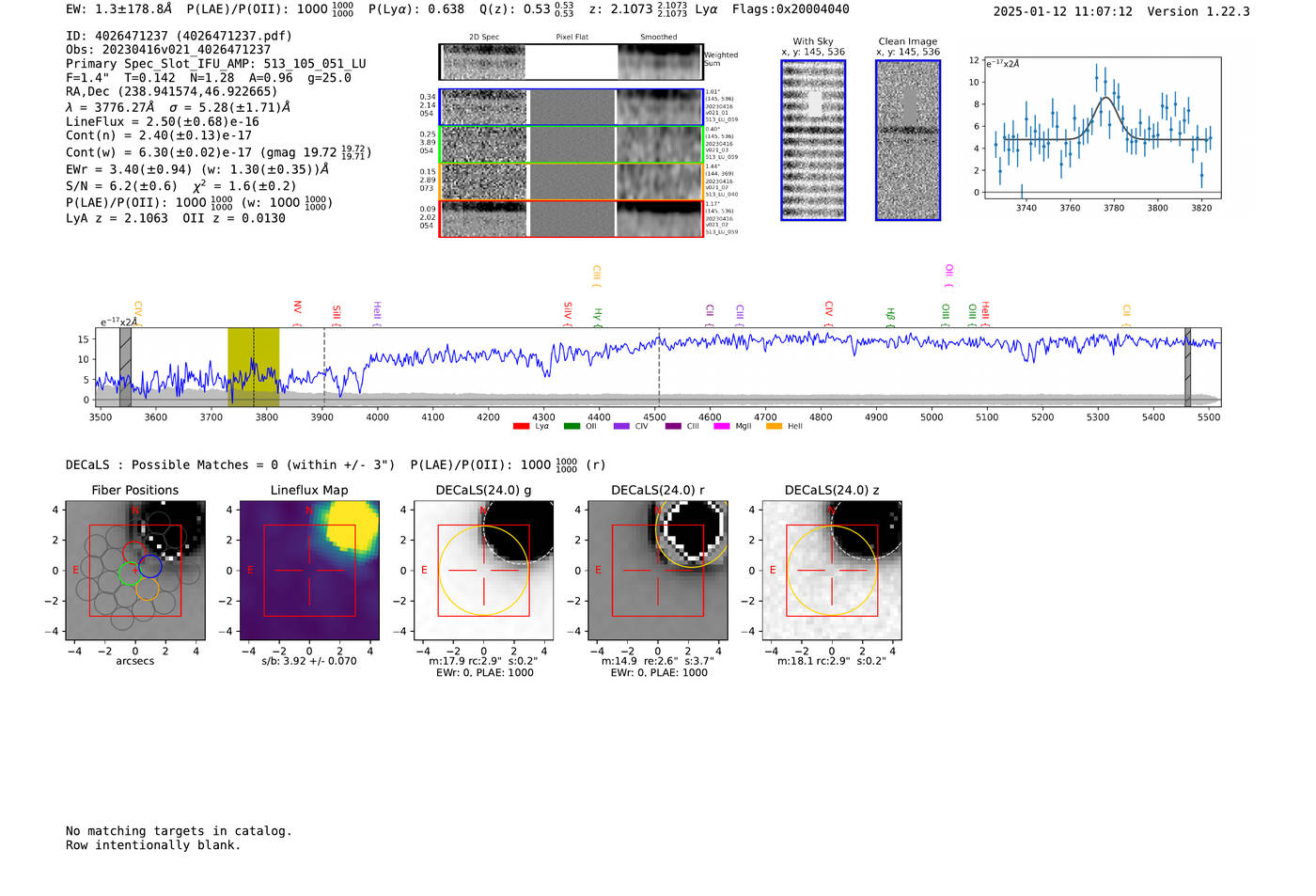Open the With Sky cutout image
Image resolution: width=1316 pixels, height=896 pixels.
tap(813, 140)
